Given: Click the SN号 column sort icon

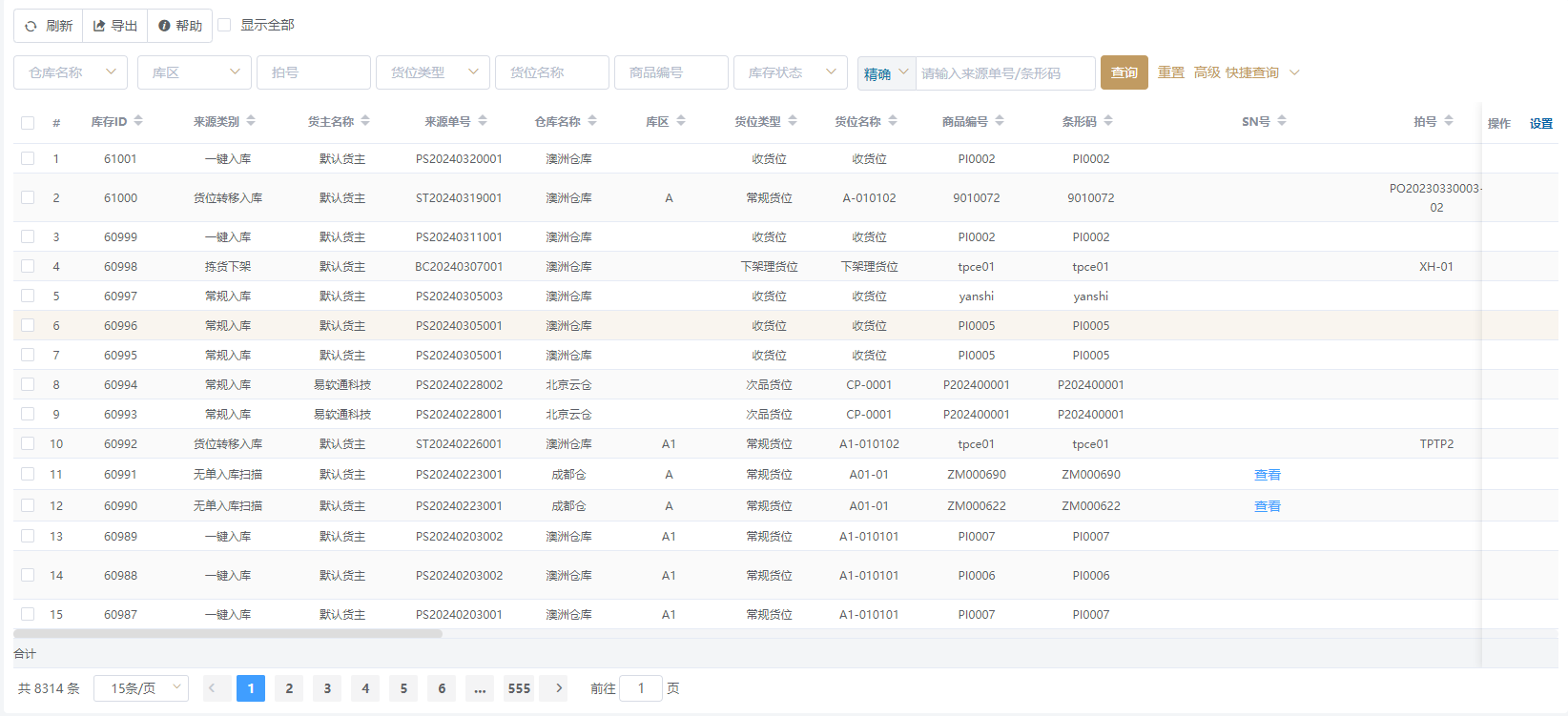Looking at the screenshot, I should [1282, 121].
